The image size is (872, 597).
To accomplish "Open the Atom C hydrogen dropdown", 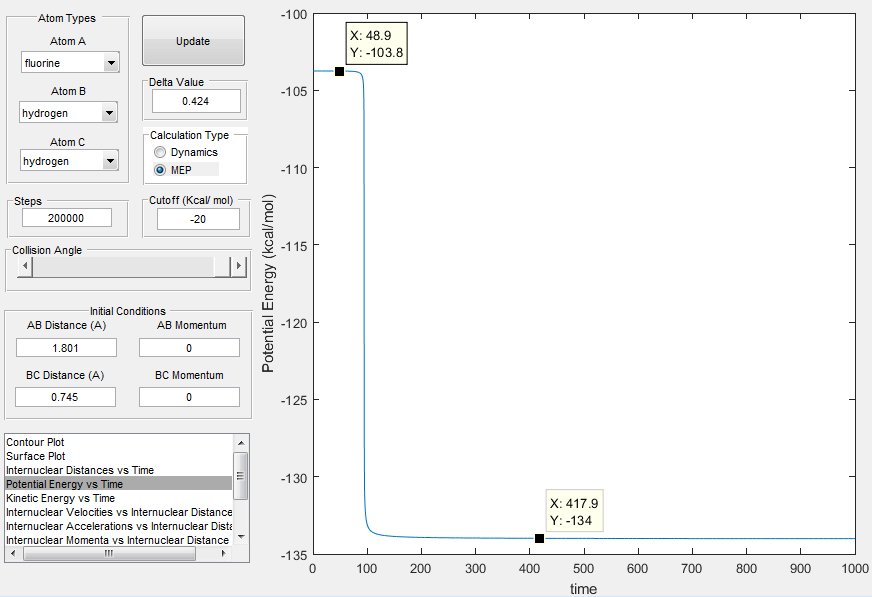I will [69, 161].
